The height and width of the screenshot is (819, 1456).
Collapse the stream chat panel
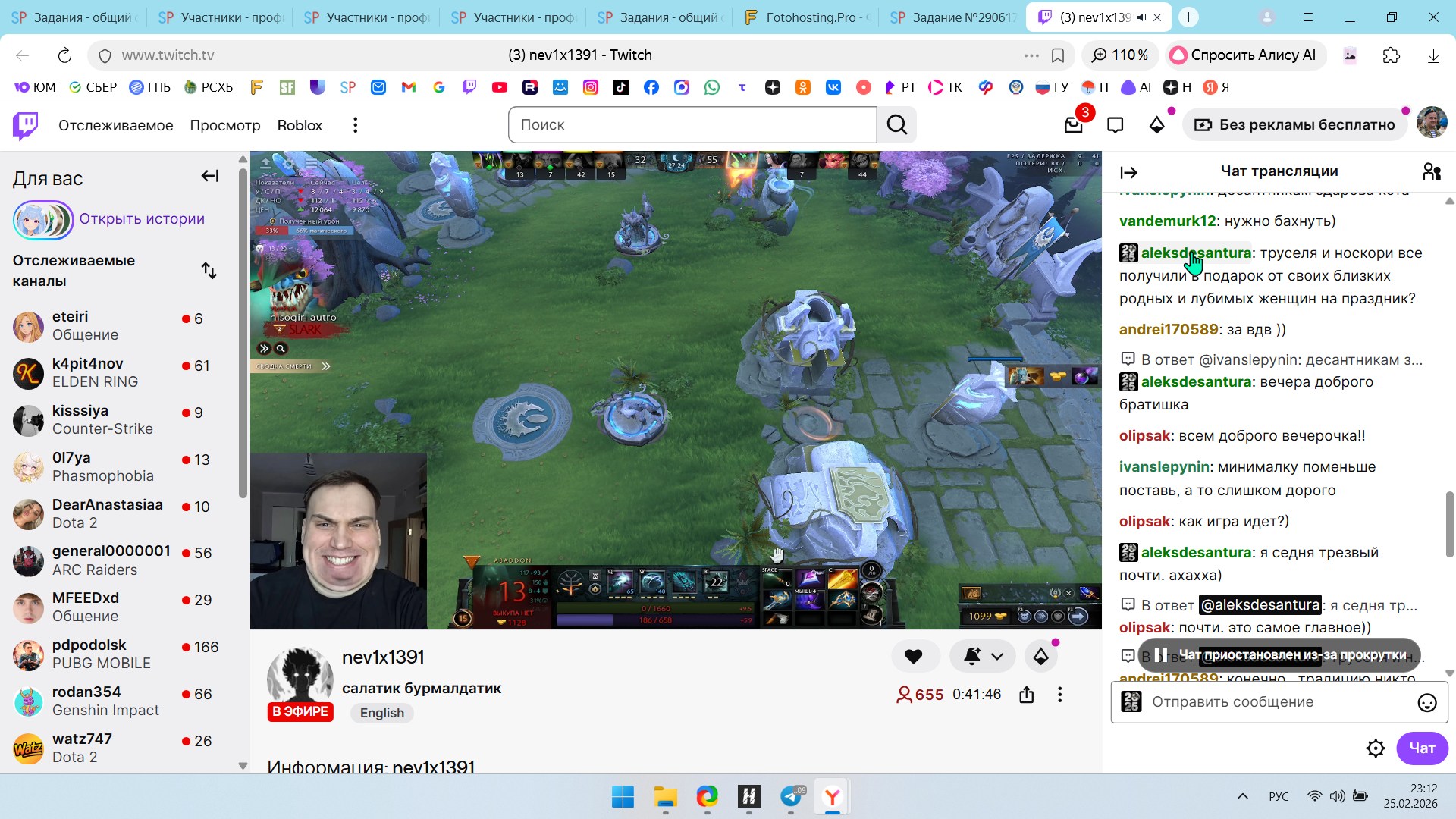coord(1128,173)
